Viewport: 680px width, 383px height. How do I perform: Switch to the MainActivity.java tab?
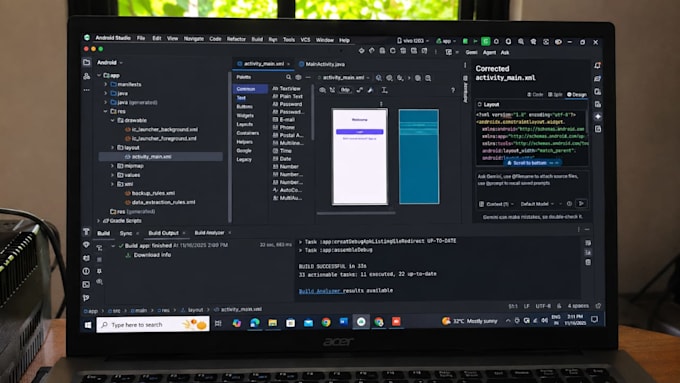tap(322, 64)
